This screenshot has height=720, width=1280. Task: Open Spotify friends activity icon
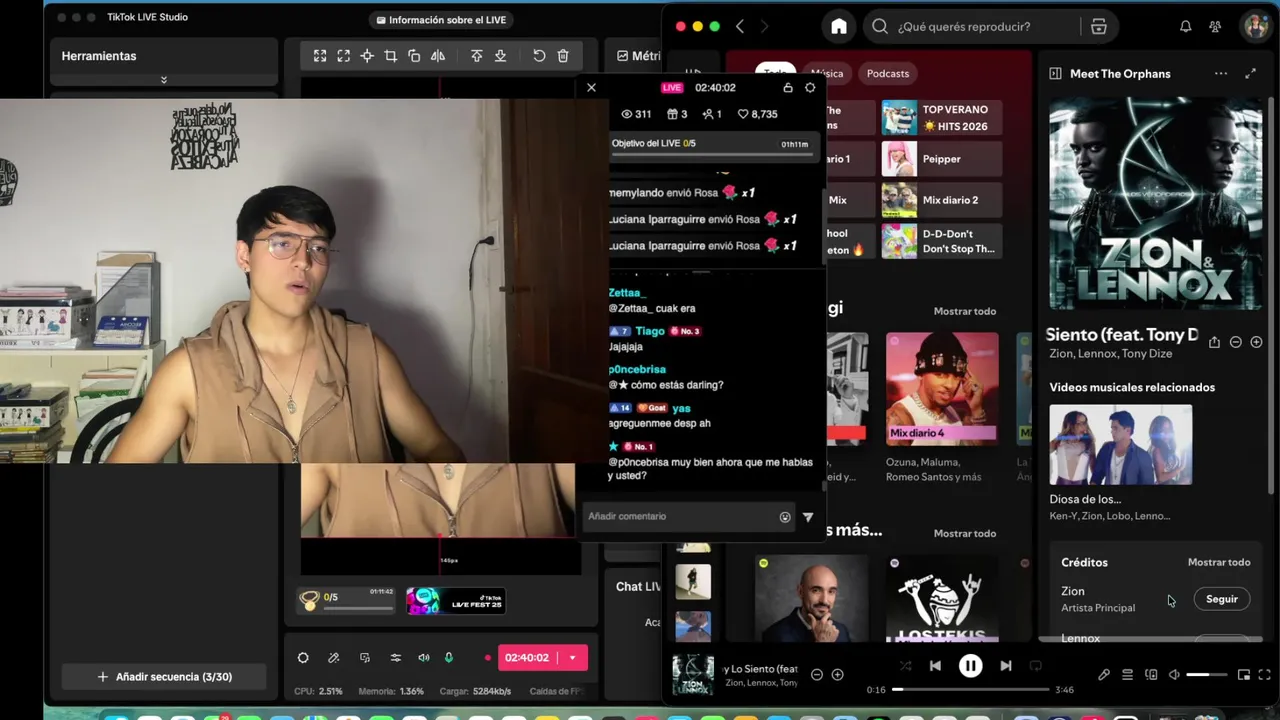click(x=1215, y=27)
